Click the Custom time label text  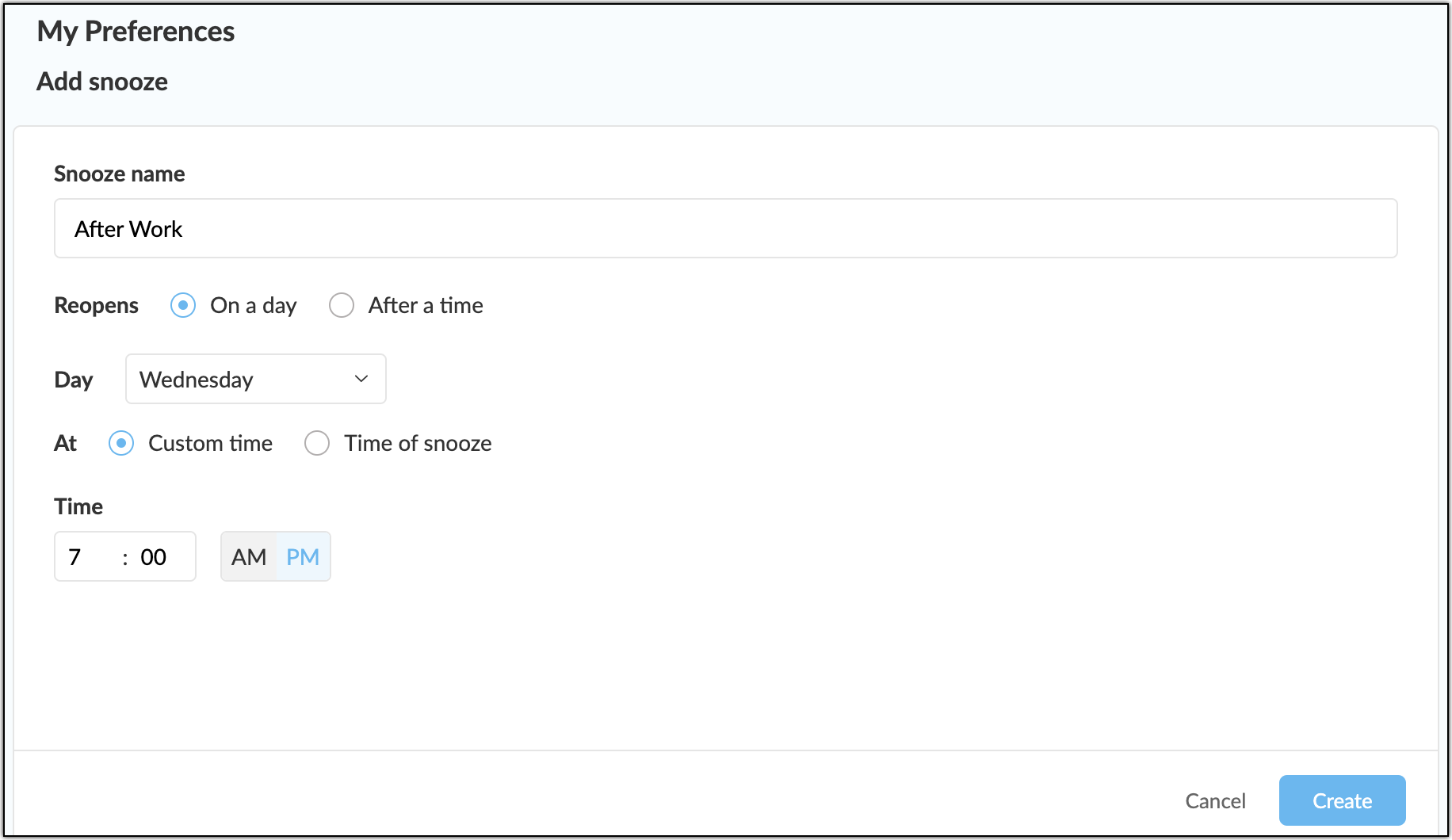[211, 443]
